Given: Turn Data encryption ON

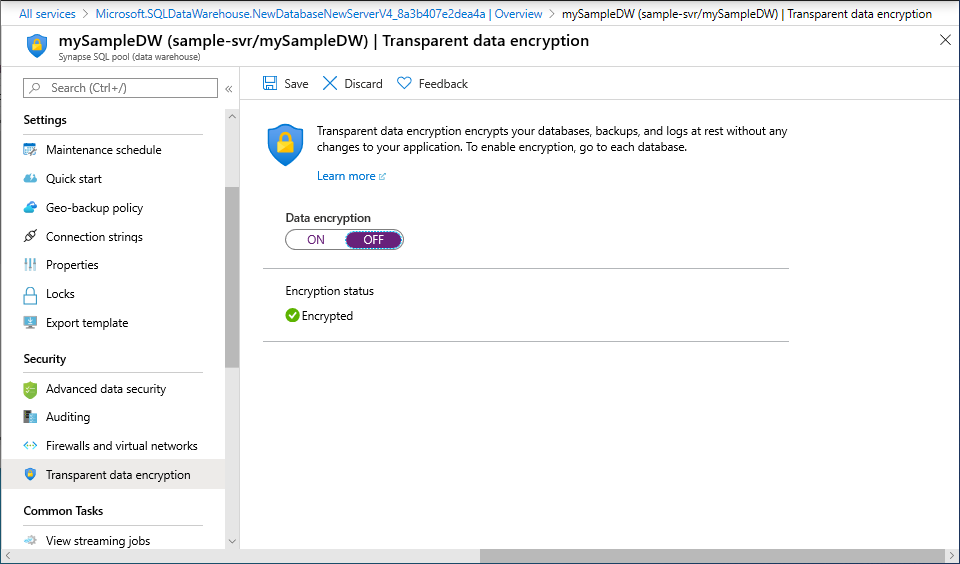Looking at the screenshot, I should [x=316, y=239].
